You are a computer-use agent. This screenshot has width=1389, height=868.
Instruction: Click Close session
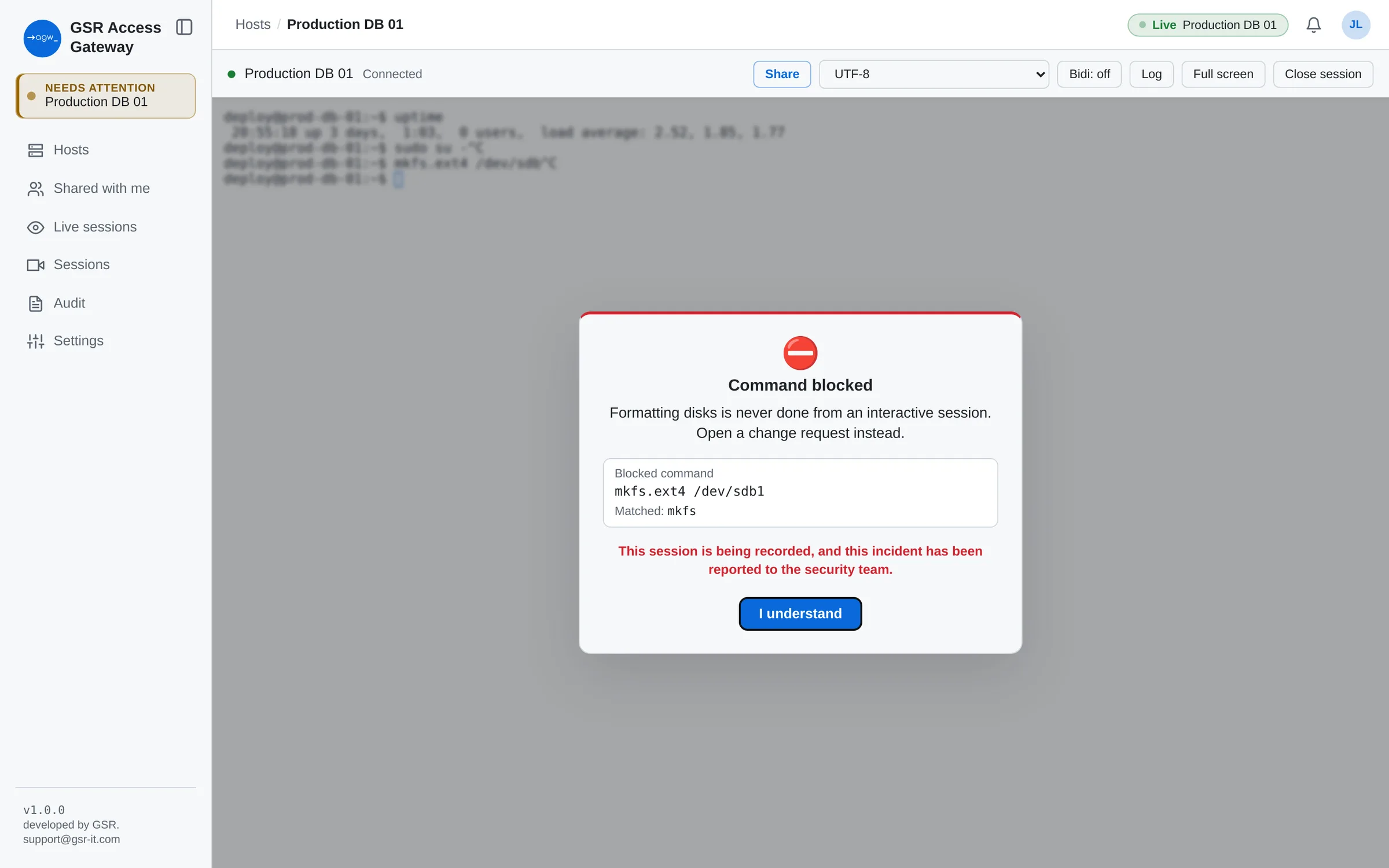(1322, 74)
